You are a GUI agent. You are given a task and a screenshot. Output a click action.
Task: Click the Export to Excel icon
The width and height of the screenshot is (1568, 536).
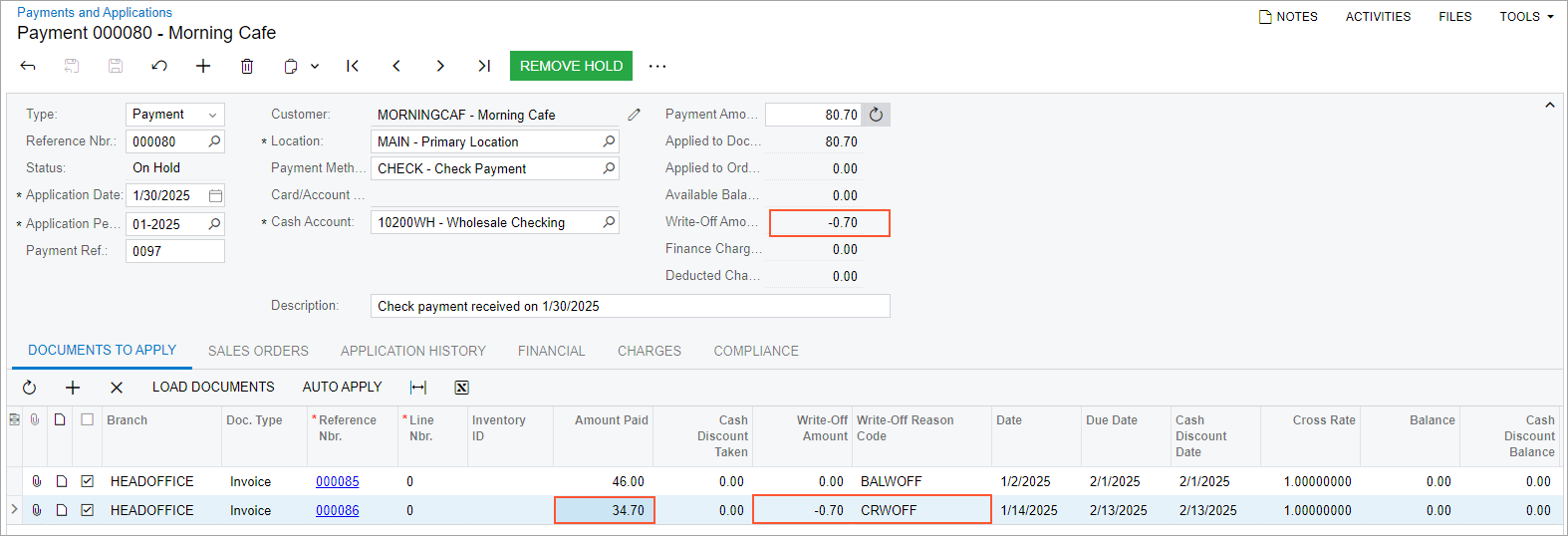pos(461,388)
